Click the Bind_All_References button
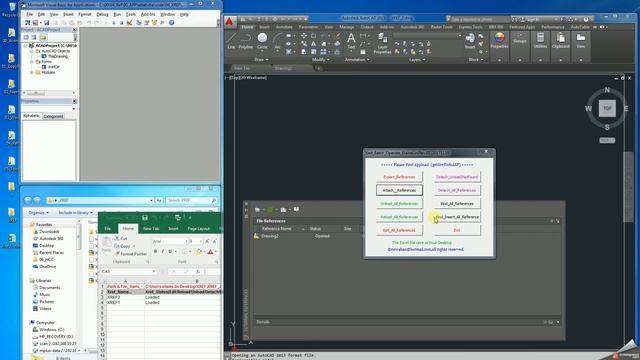Screen dimensions: 640x360 457,204
